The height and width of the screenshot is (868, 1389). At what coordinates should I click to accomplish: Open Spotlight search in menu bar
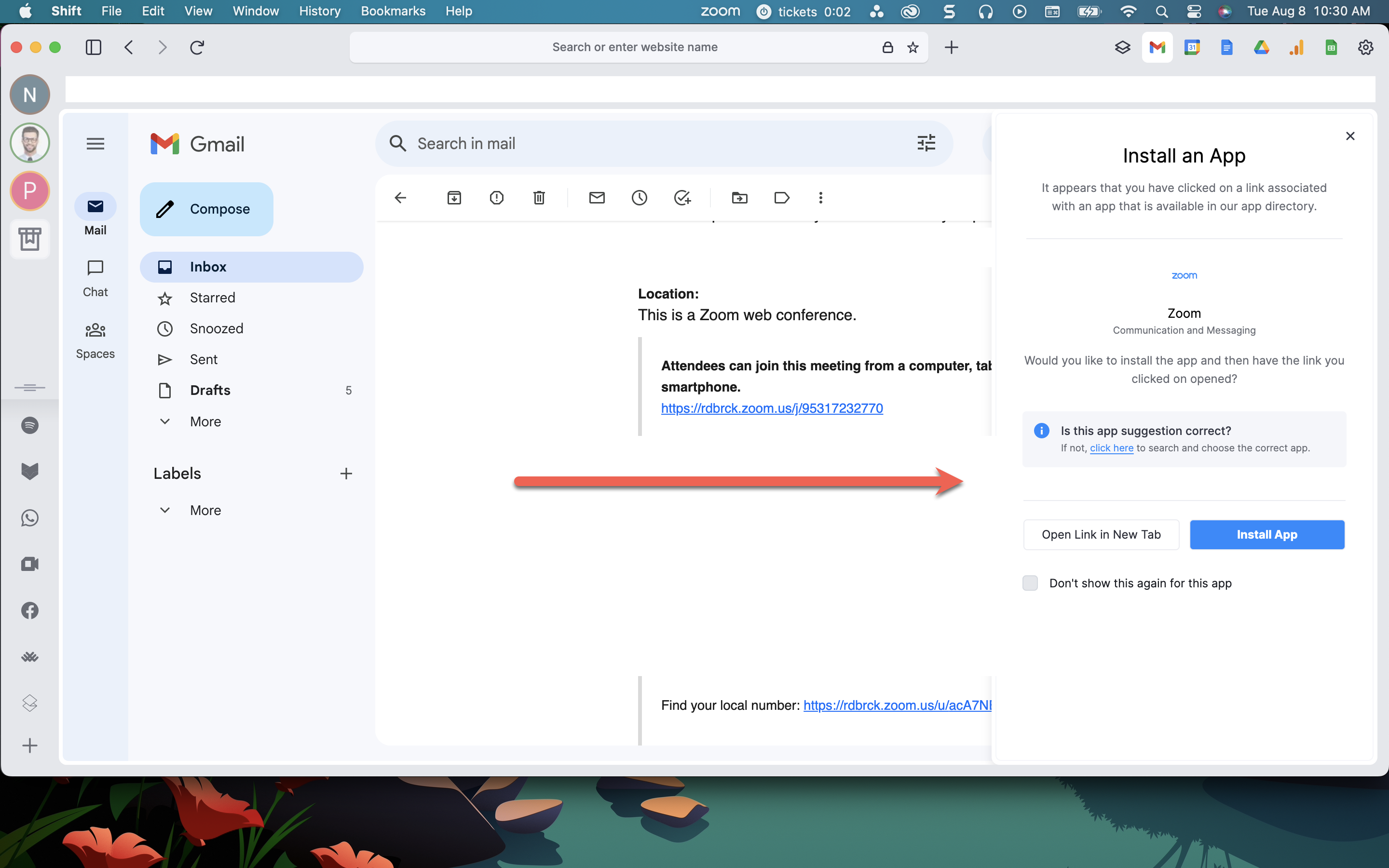pyautogui.click(x=1162, y=12)
